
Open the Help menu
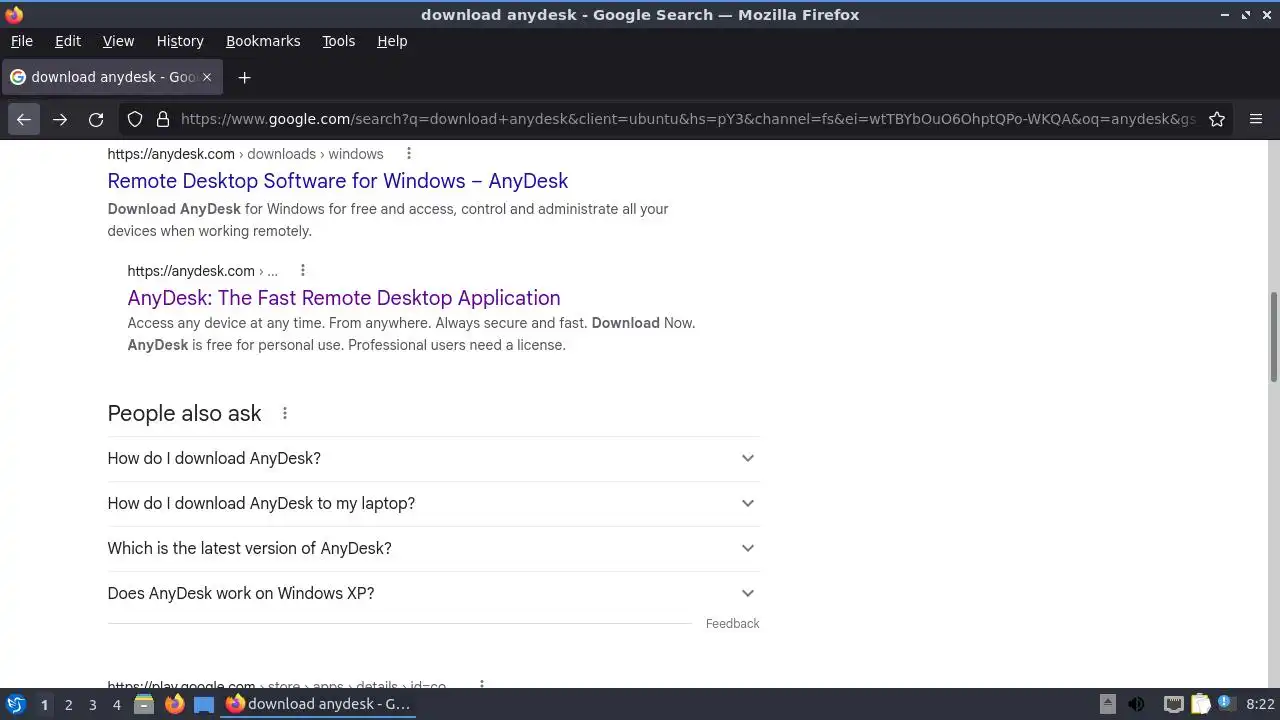[392, 41]
